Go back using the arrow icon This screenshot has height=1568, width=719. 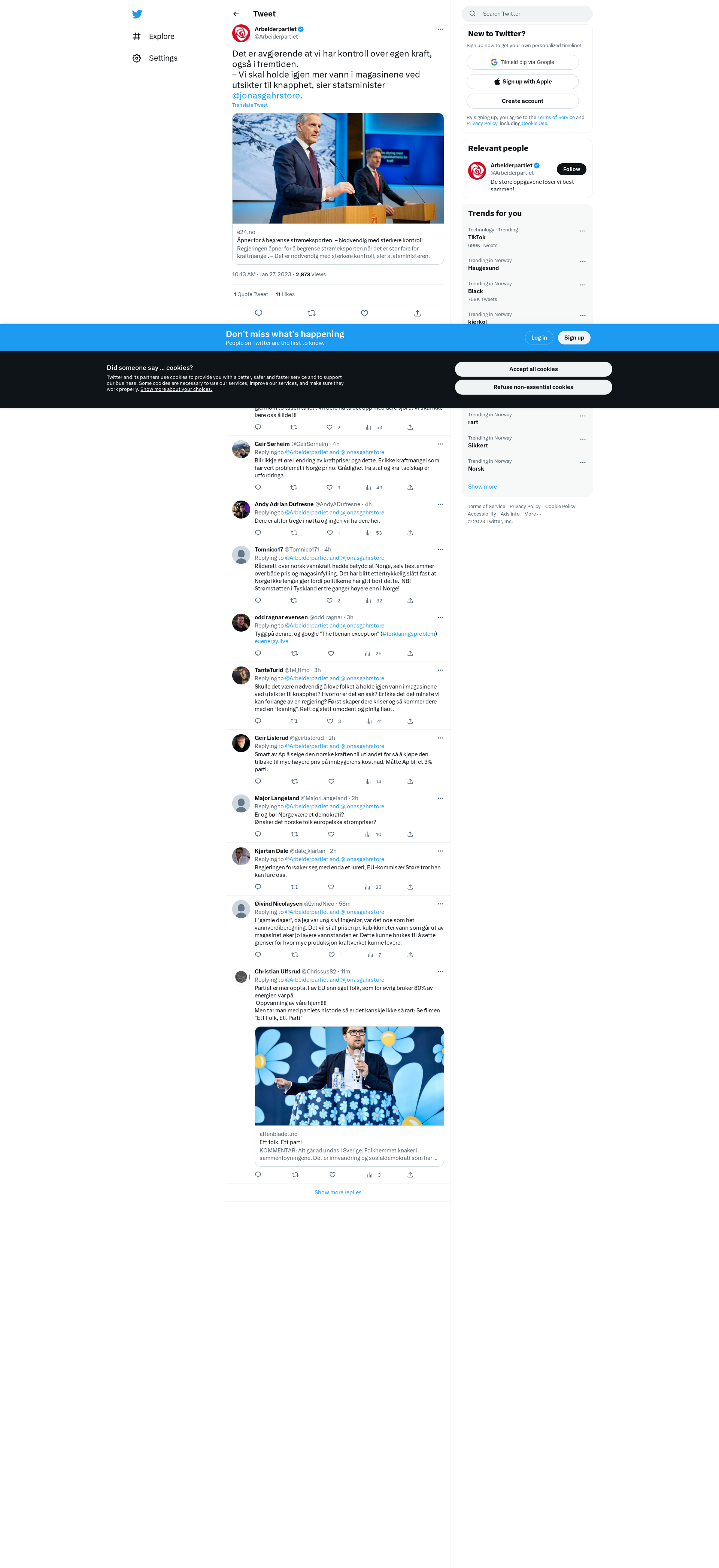click(x=236, y=14)
